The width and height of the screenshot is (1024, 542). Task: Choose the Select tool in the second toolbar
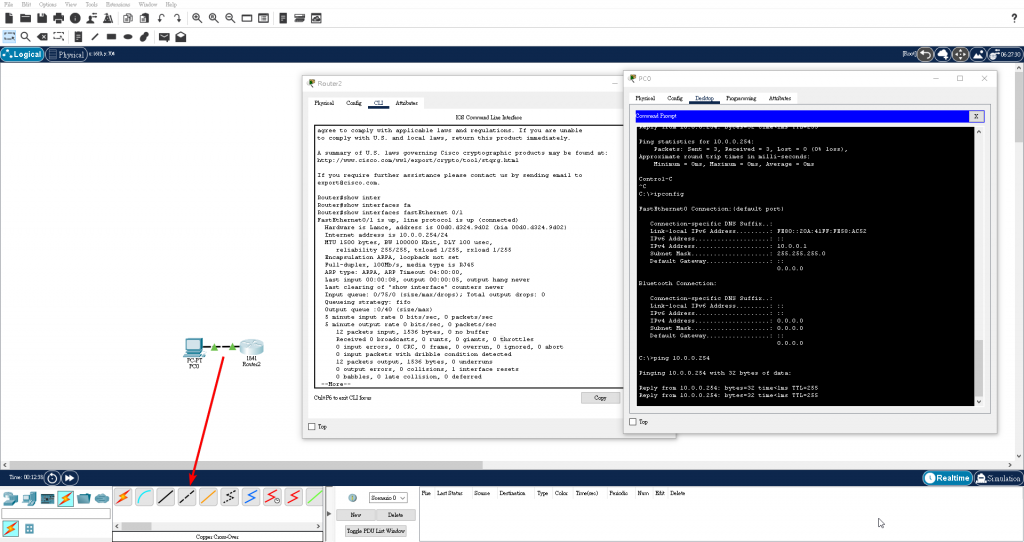9,37
